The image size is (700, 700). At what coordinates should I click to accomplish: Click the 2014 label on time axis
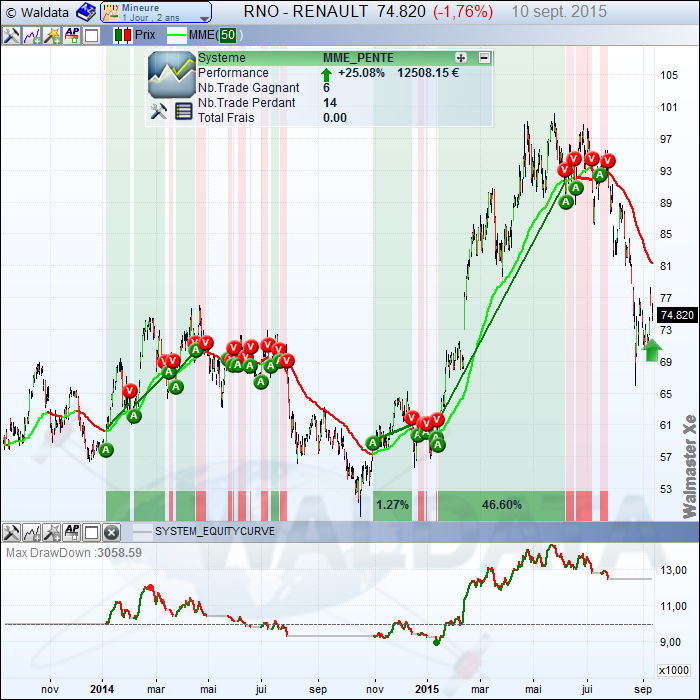click(102, 689)
